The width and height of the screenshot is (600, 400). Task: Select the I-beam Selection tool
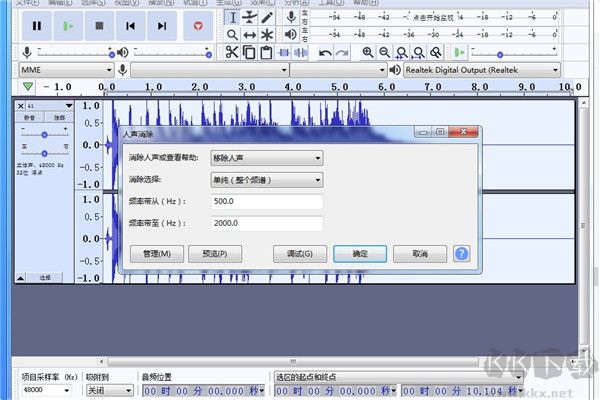pyautogui.click(x=232, y=17)
